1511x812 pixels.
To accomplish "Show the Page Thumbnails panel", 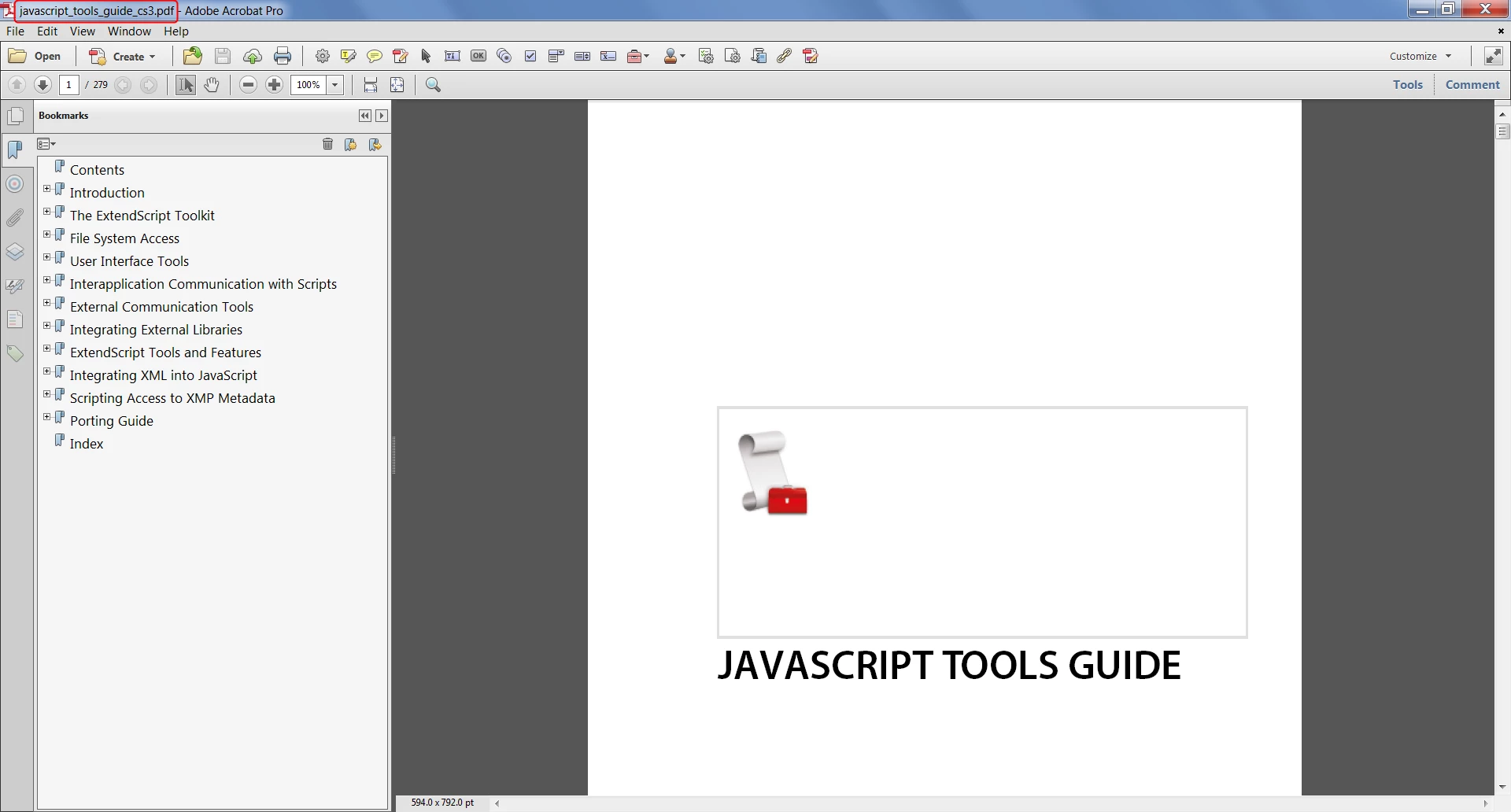I will click(15, 116).
